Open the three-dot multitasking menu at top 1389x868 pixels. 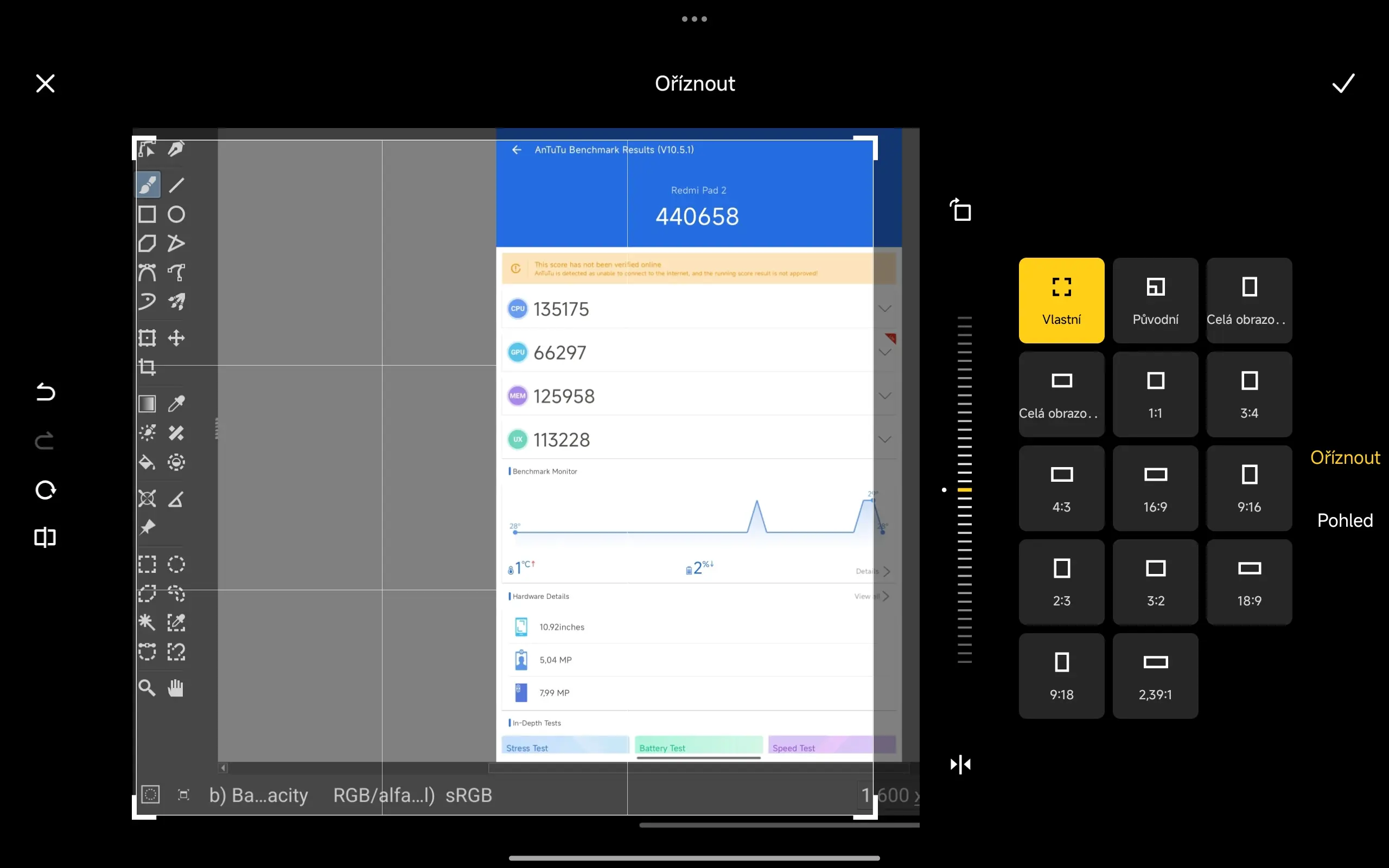coord(694,19)
